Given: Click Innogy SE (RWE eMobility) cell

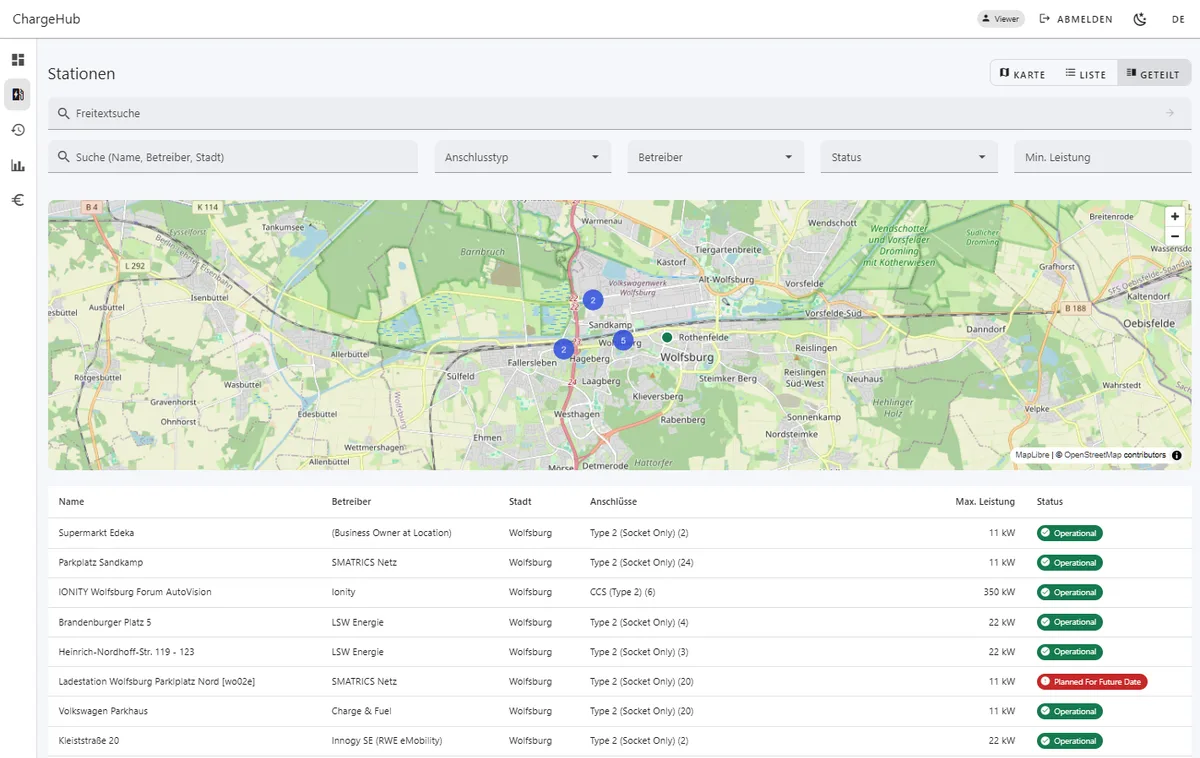Looking at the screenshot, I should click(387, 741).
